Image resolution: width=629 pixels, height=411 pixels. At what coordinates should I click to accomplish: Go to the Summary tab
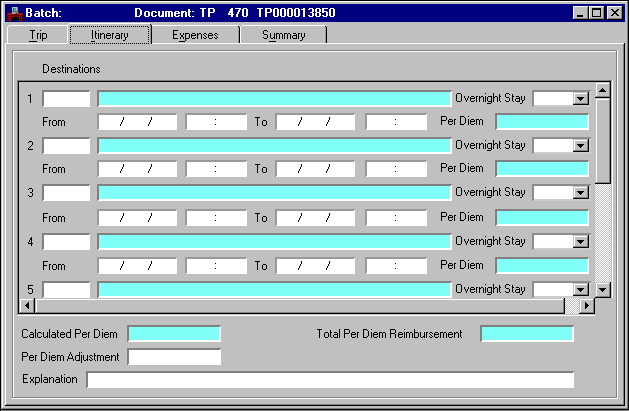click(284, 35)
